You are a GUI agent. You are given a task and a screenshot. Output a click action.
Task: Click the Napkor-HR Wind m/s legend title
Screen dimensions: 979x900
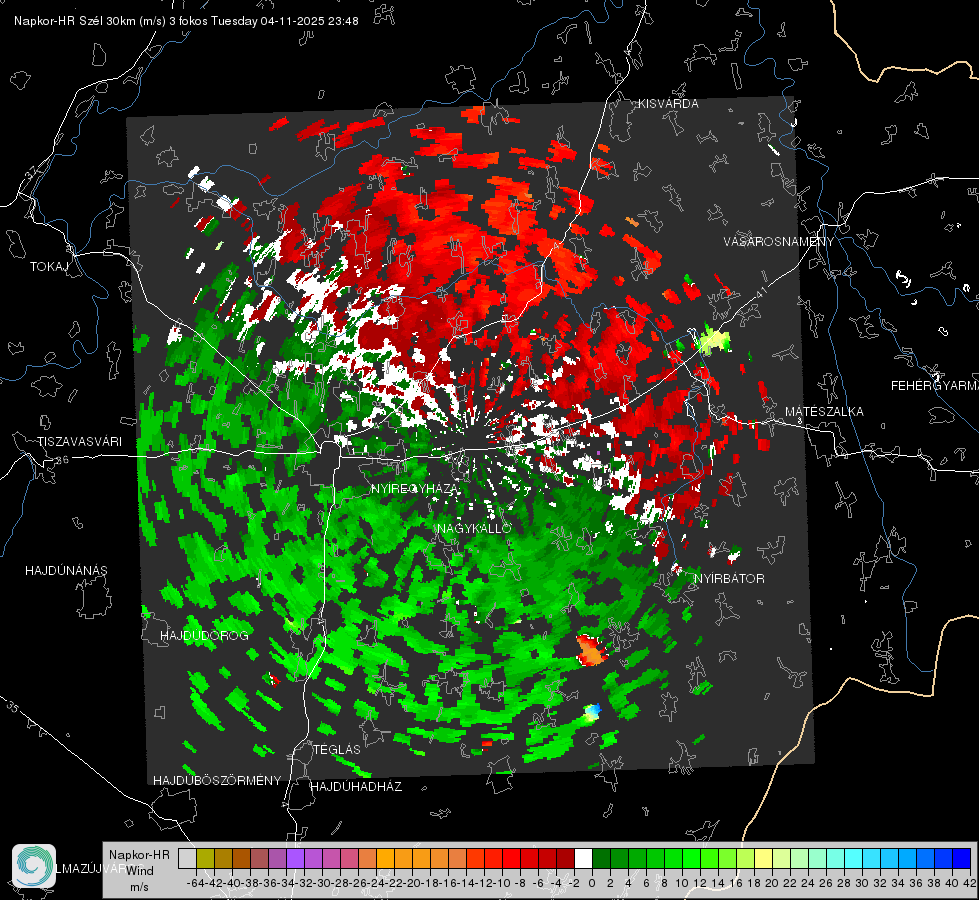pyautogui.click(x=139, y=871)
